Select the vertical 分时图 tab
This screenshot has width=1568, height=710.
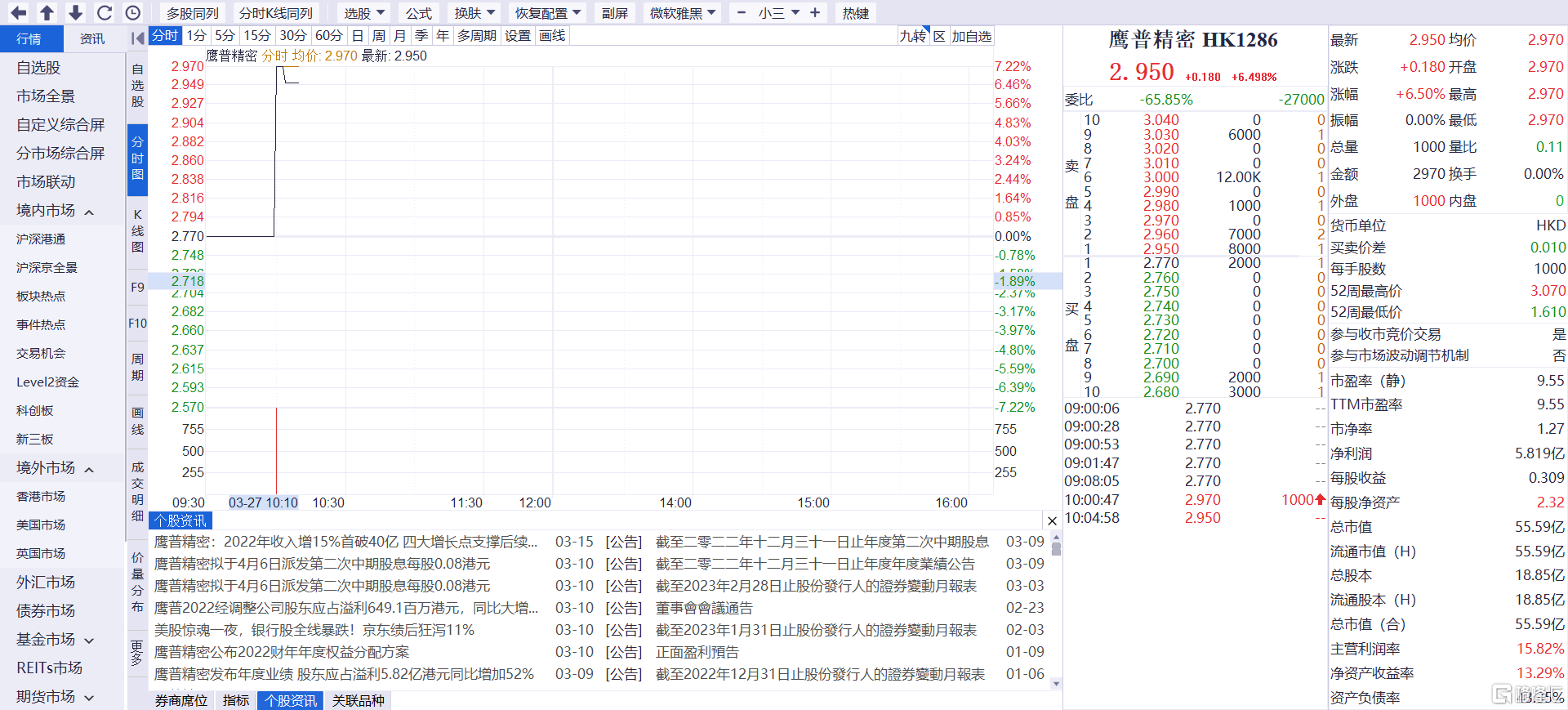[137, 159]
